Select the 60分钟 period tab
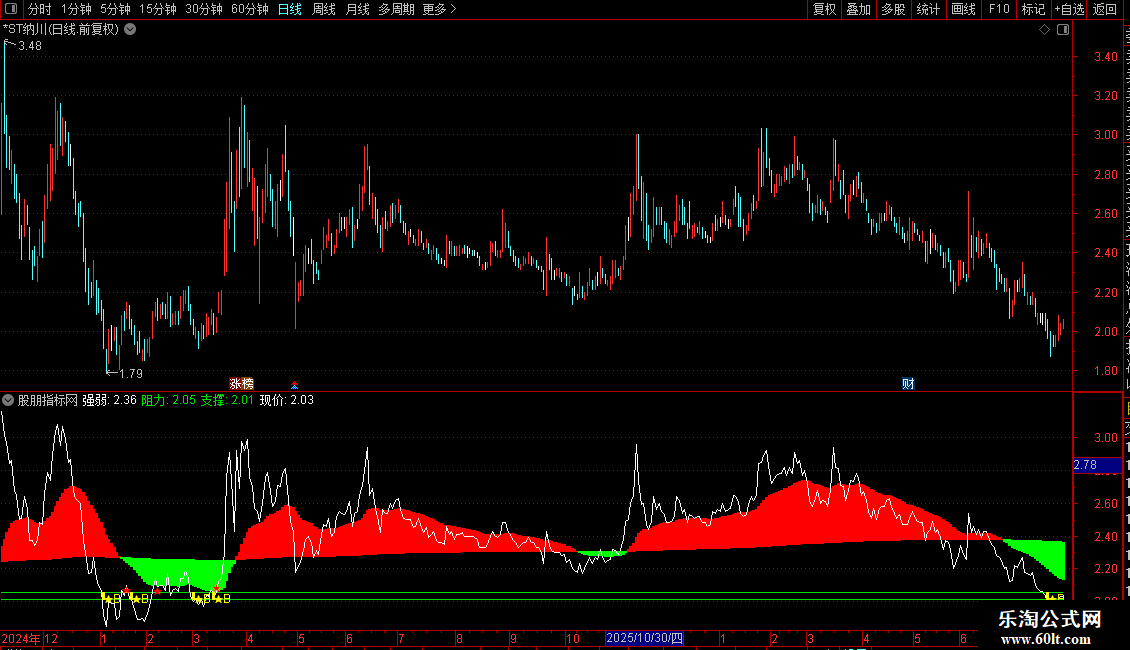The height and width of the screenshot is (650, 1130). 249,9
